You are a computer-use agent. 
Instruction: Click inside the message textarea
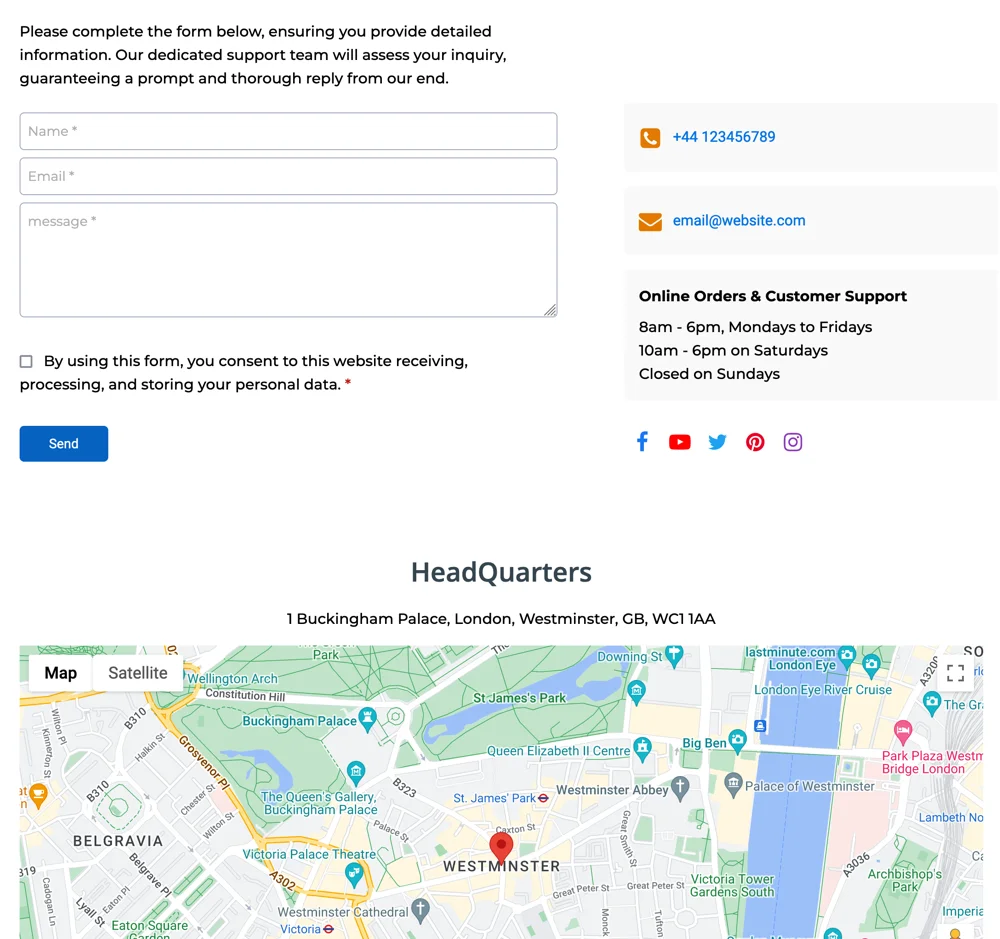288,258
